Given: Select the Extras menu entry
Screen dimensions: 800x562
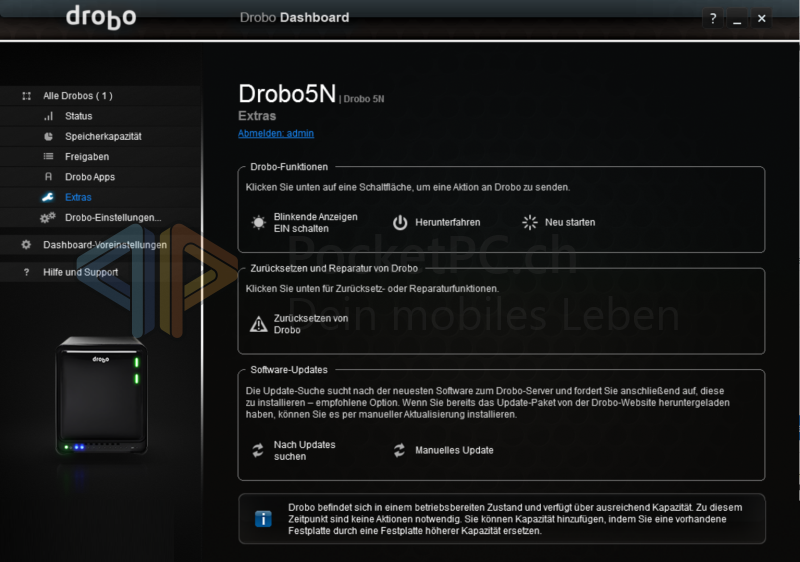Looking at the screenshot, I should pos(101,197).
